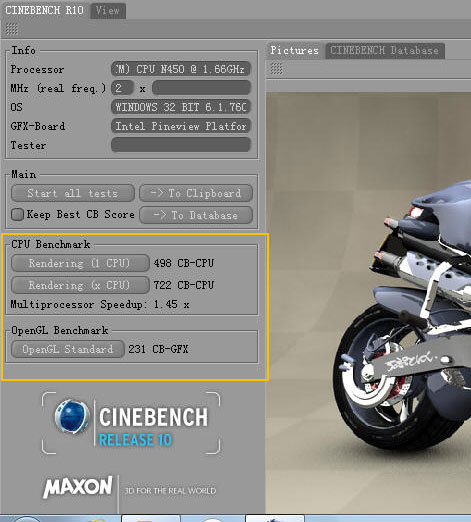This screenshot has width=471, height=522.
Task: Click the empty real frequency field
Action: 201,88
